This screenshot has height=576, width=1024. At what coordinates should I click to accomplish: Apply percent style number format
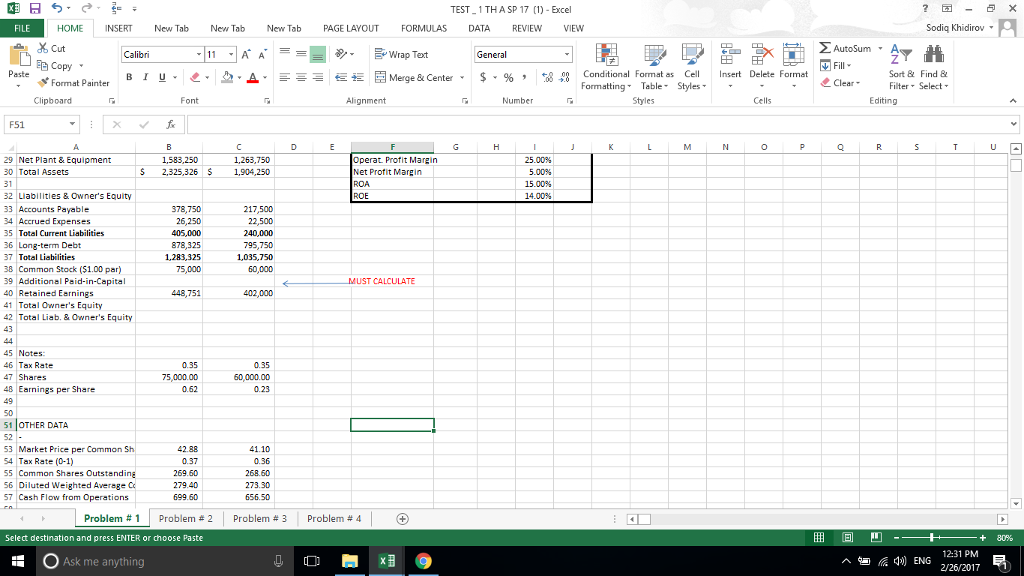pyautogui.click(x=508, y=77)
